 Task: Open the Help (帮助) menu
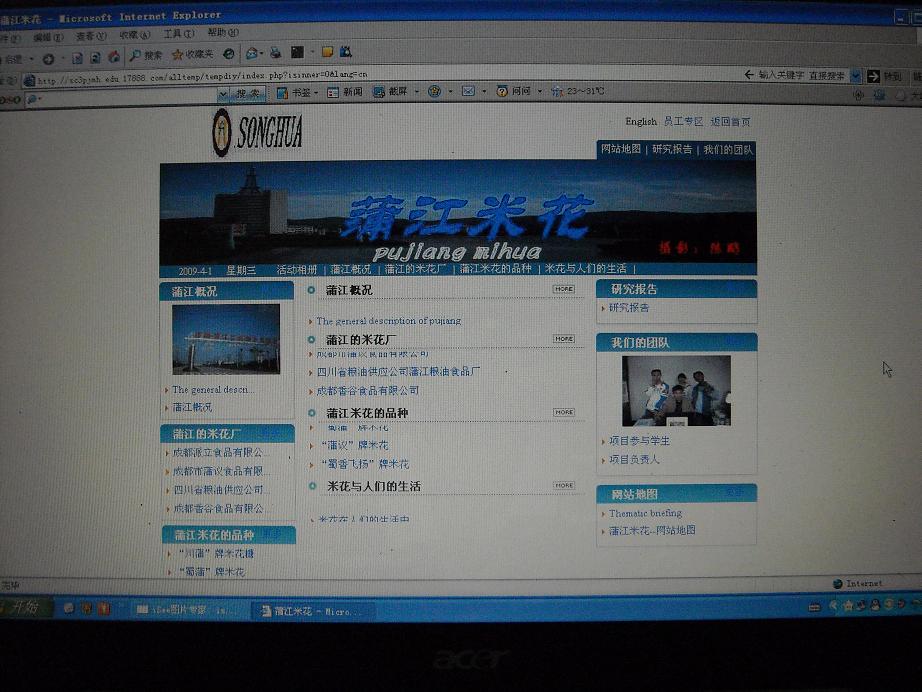(222, 33)
